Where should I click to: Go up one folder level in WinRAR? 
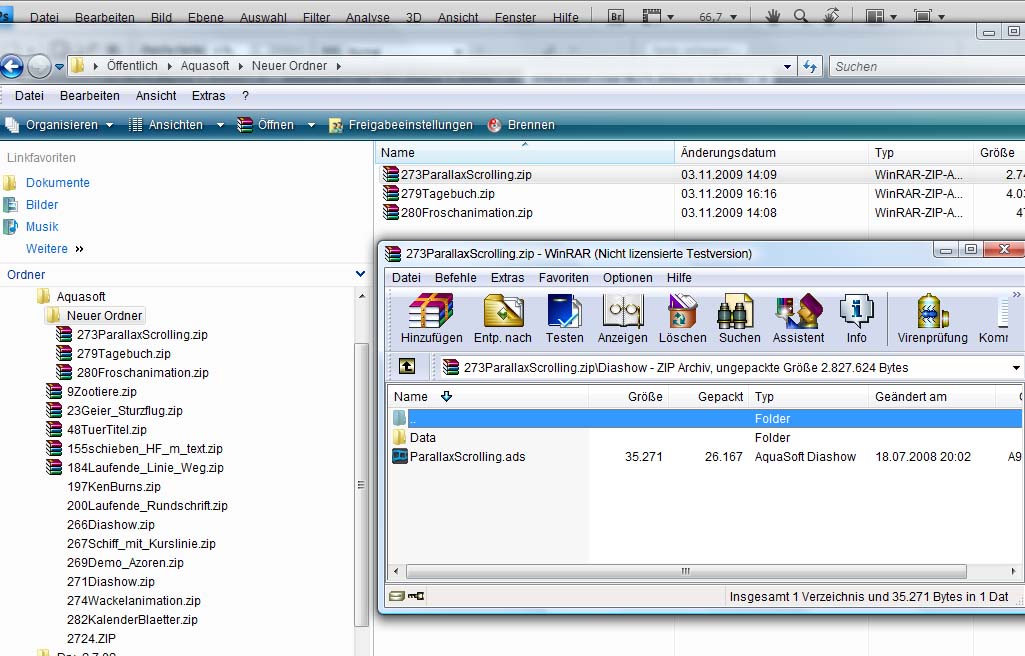(407, 367)
